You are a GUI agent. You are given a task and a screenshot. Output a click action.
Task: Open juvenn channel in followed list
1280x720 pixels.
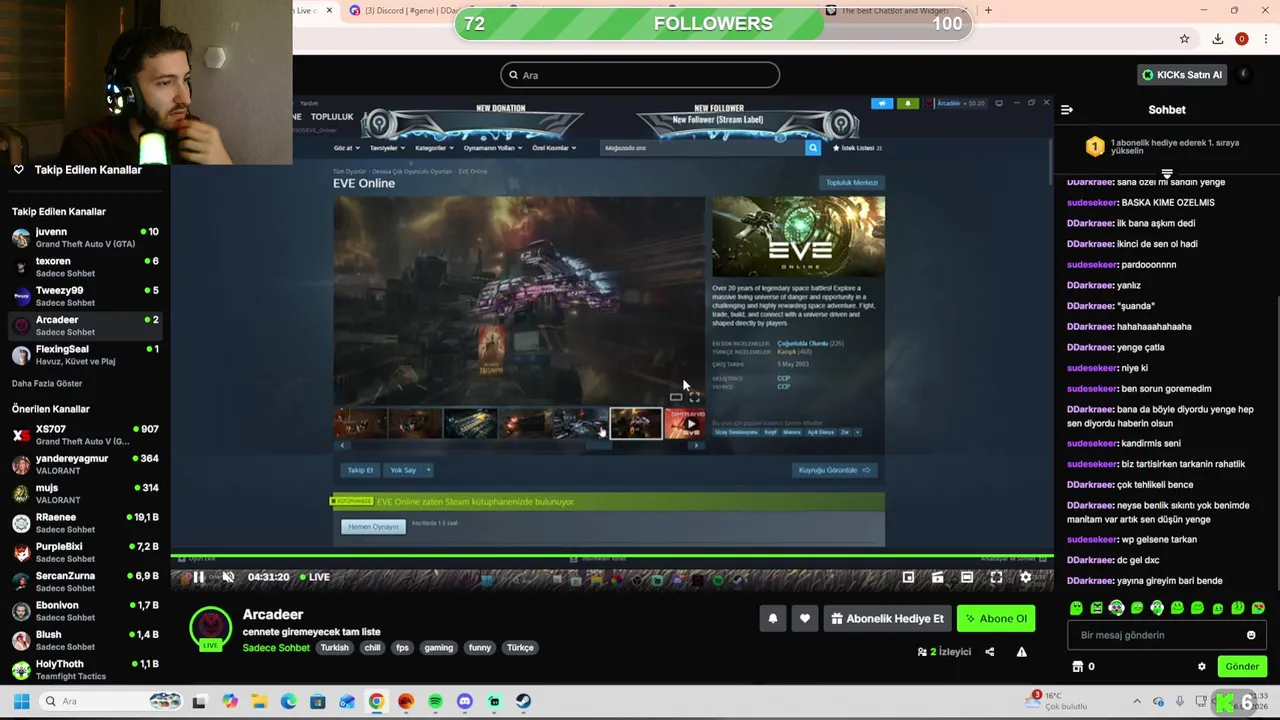(x=85, y=237)
